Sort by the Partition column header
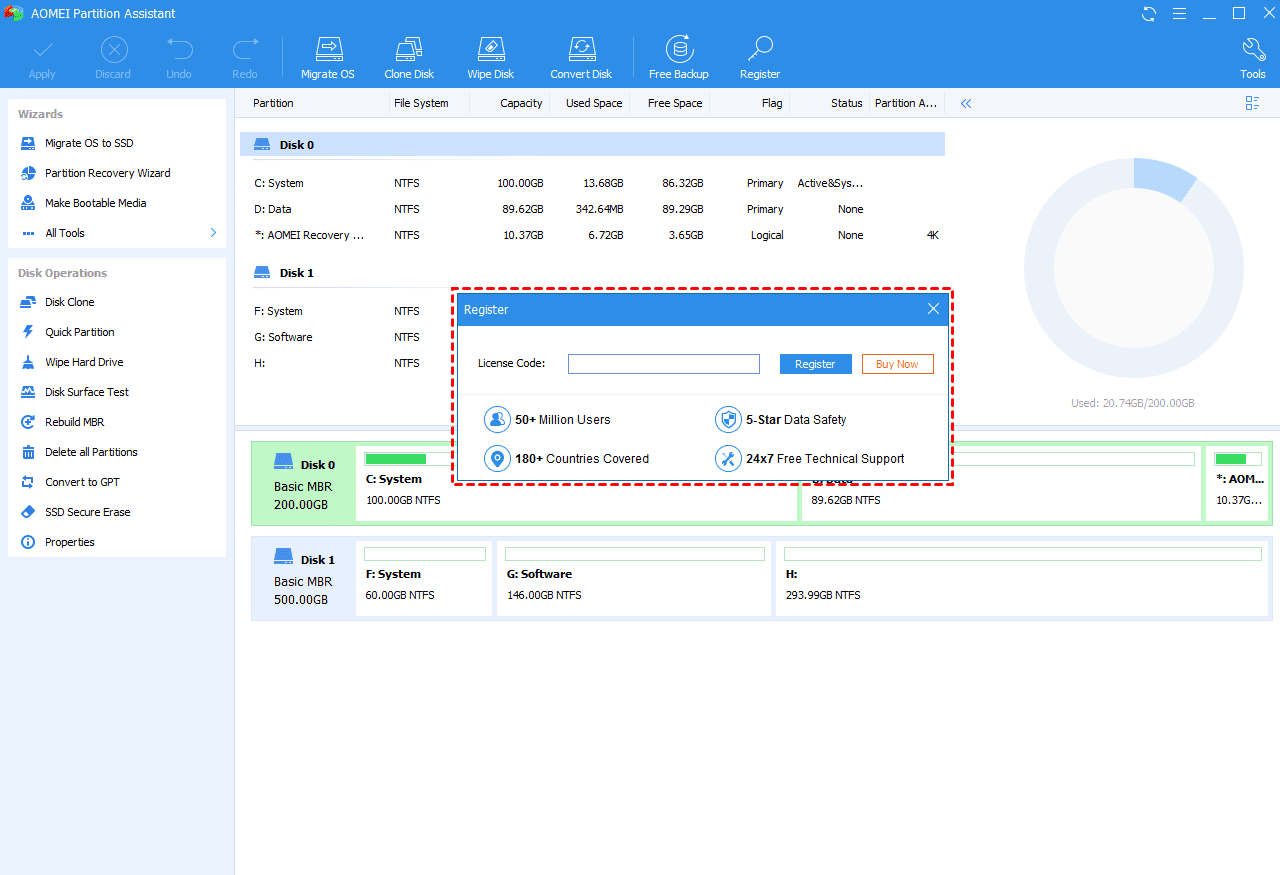1280x875 pixels. pyautogui.click(x=273, y=103)
